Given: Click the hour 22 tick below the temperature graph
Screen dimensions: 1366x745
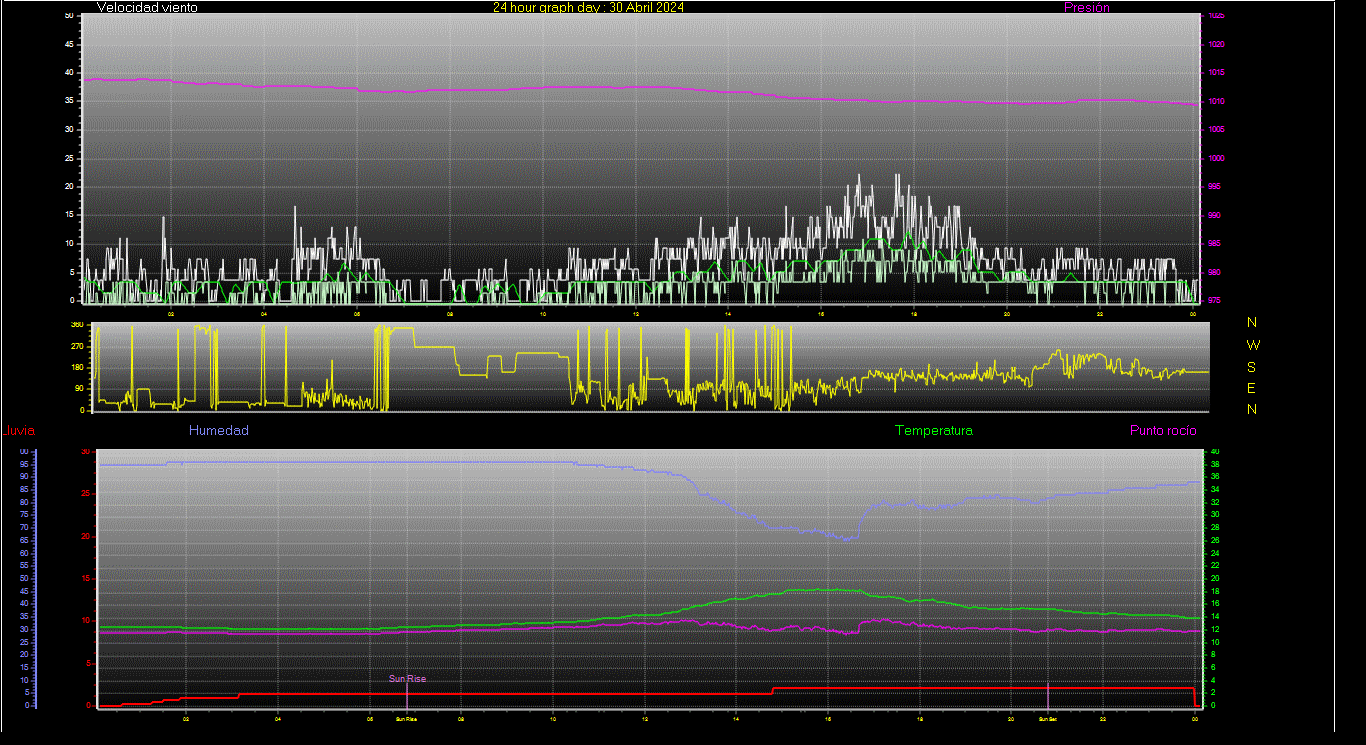Looking at the screenshot, I should [x=1102, y=719].
